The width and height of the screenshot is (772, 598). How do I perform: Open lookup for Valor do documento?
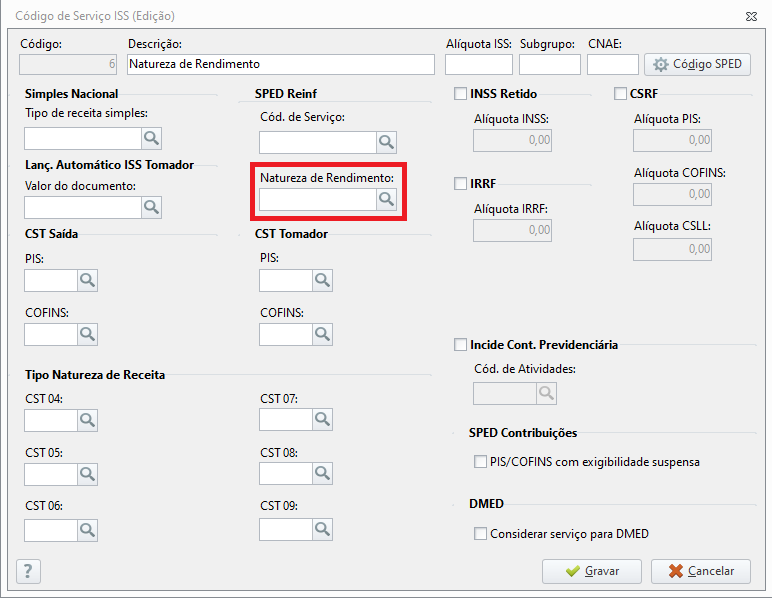pyautogui.click(x=152, y=208)
